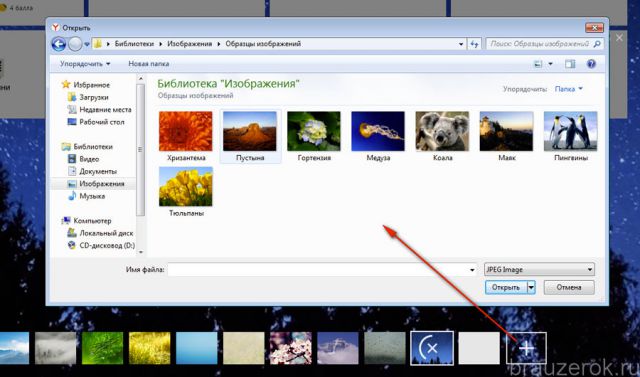
Task: Click the change view icon
Action: click(538, 64)
